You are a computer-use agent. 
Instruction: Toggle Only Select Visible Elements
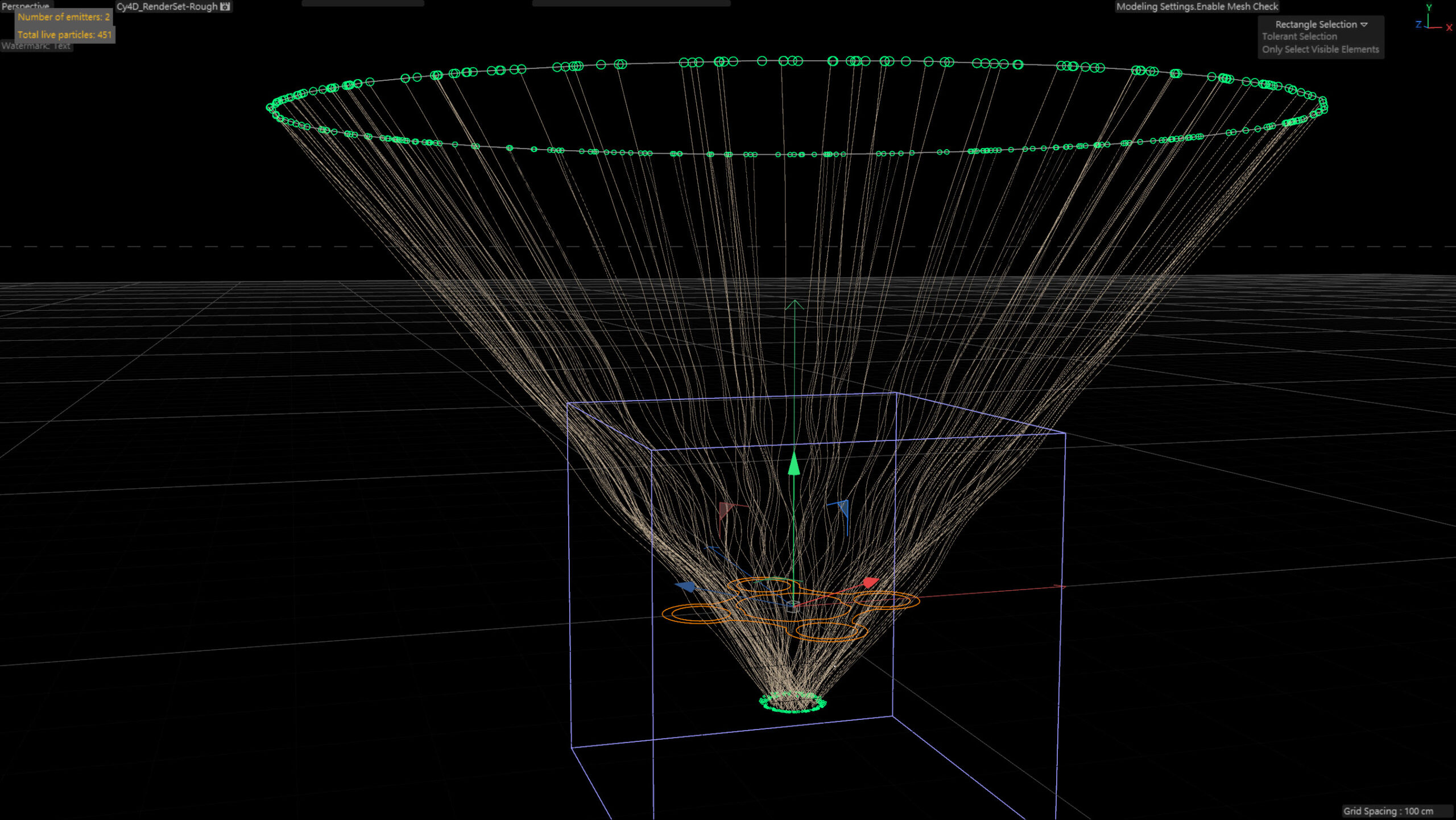1320,50
